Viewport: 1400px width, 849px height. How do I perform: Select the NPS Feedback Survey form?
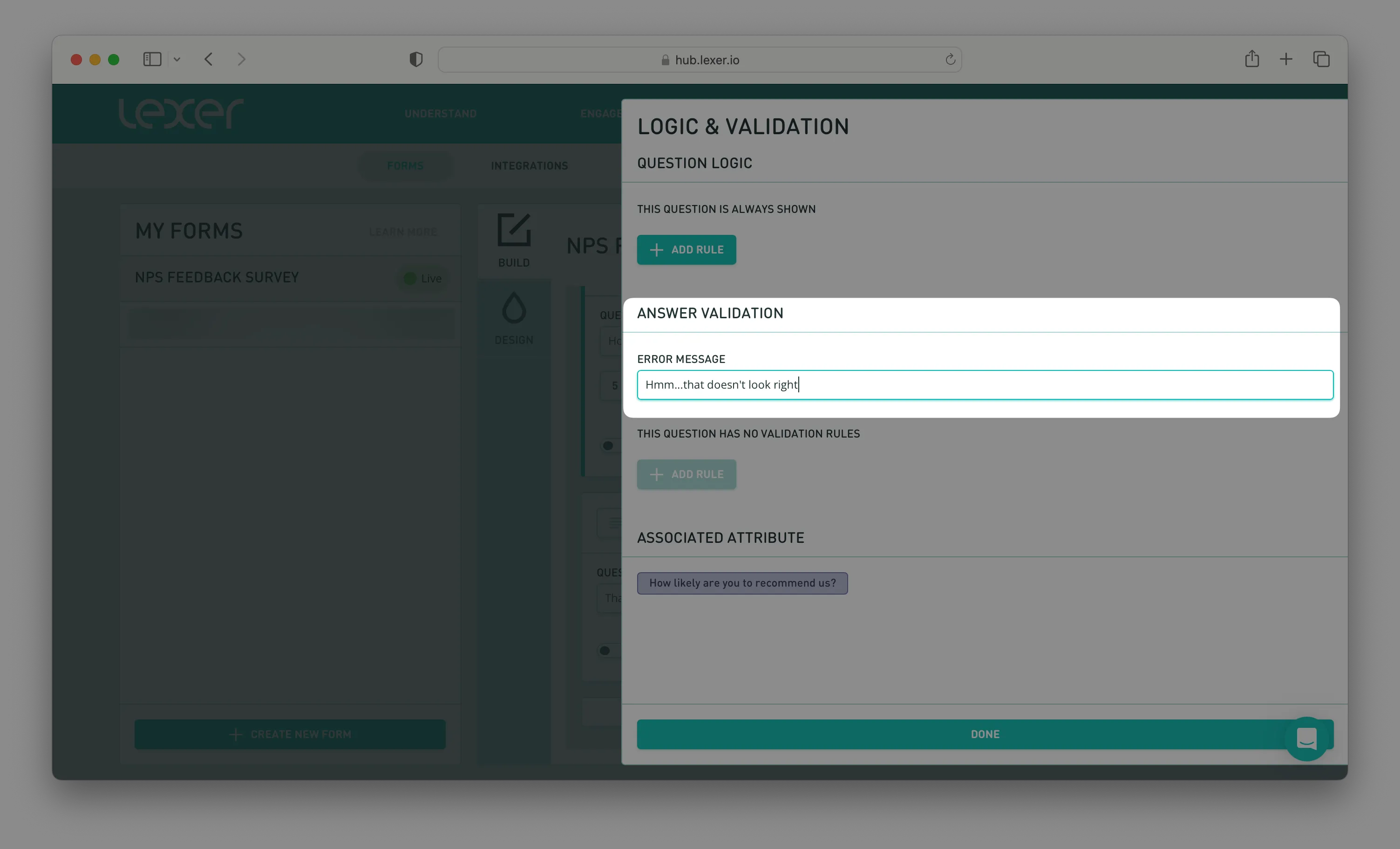coord(217,278)
